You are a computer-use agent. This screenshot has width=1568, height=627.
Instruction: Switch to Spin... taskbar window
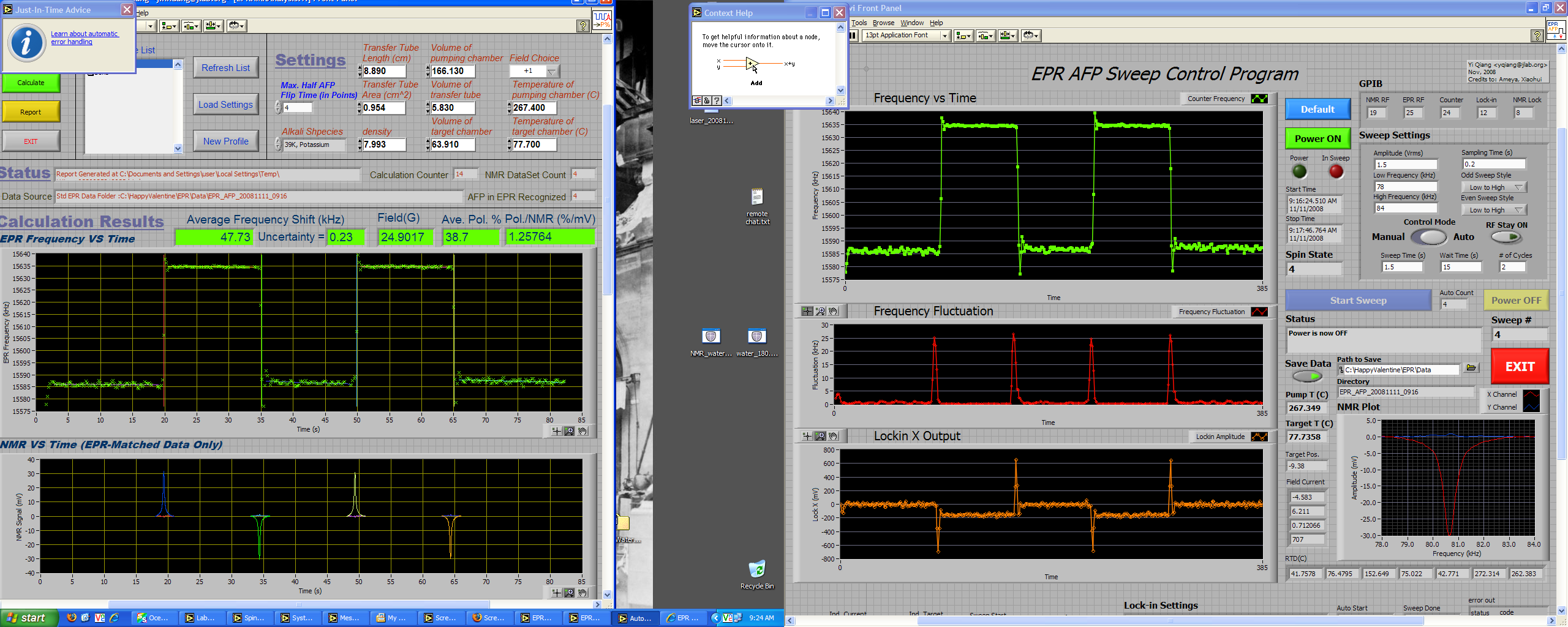pos(249,618)
